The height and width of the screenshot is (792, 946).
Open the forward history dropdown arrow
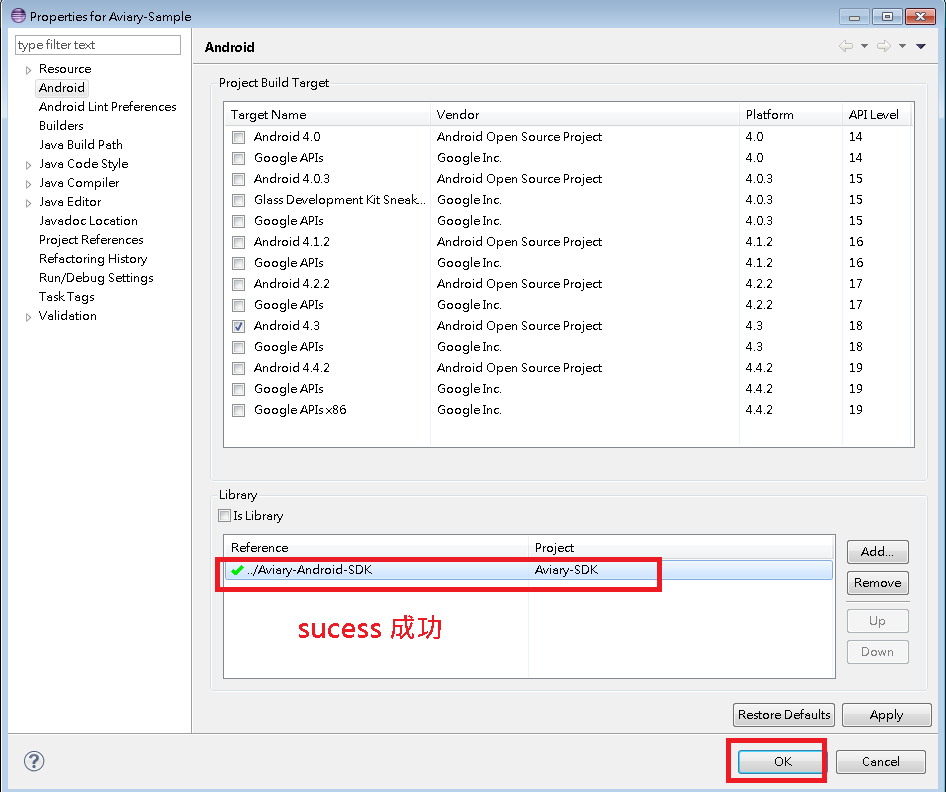tap(903, 46)
